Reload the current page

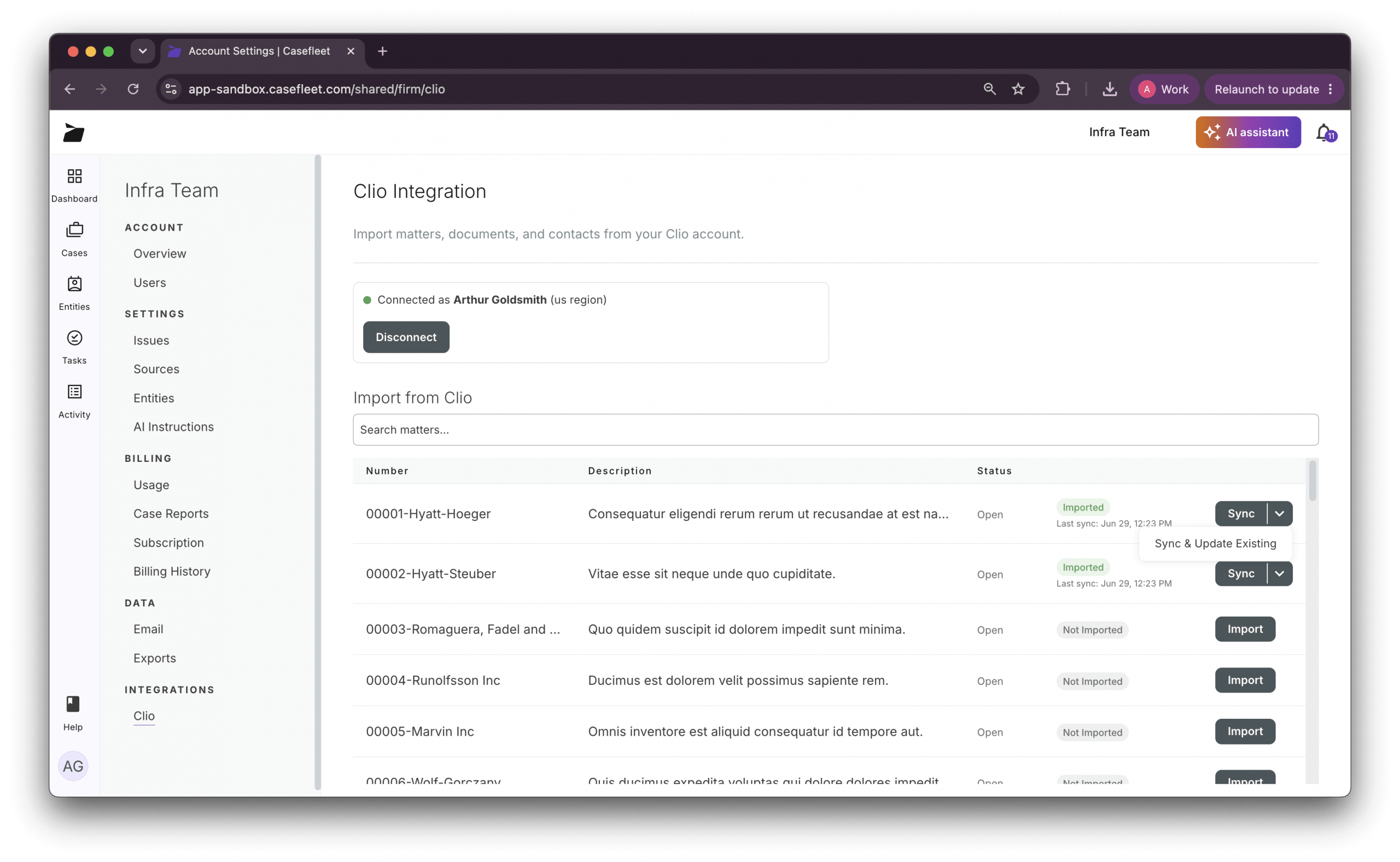133,89
